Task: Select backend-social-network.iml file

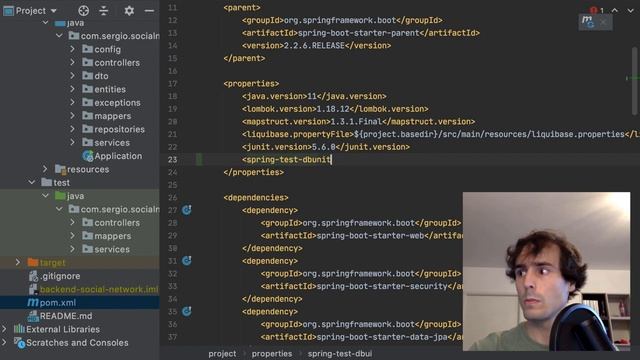Action: click(x=99, y=289)
